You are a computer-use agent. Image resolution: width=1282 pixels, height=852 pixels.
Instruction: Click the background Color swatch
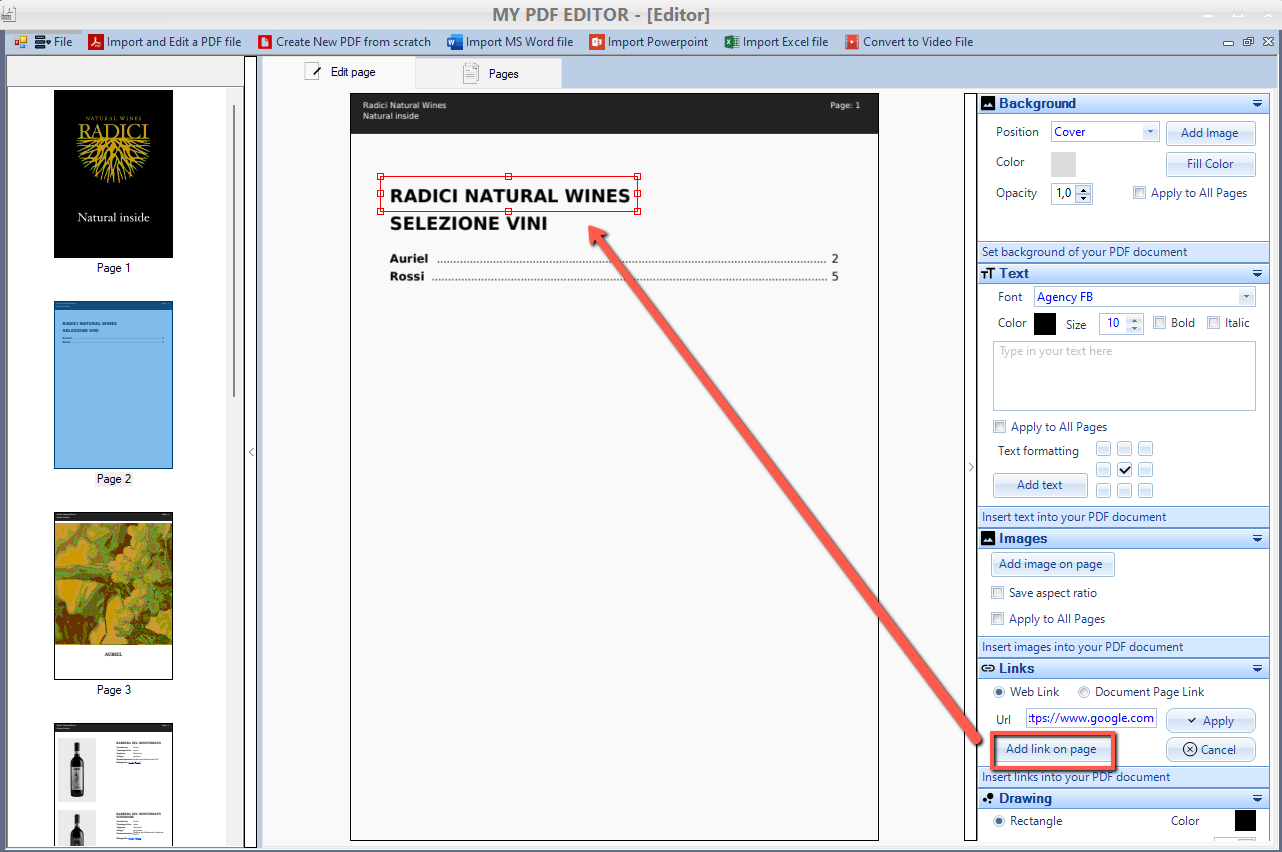[x=1063, y=164]
